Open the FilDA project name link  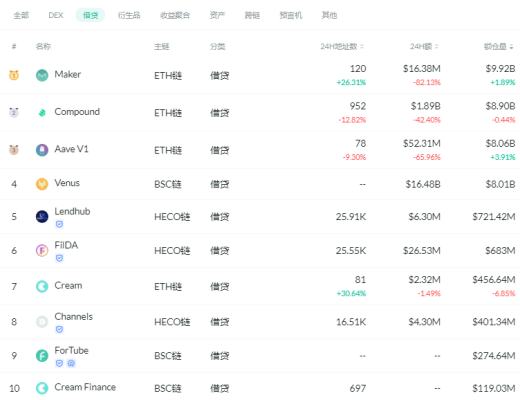[66, 245]
